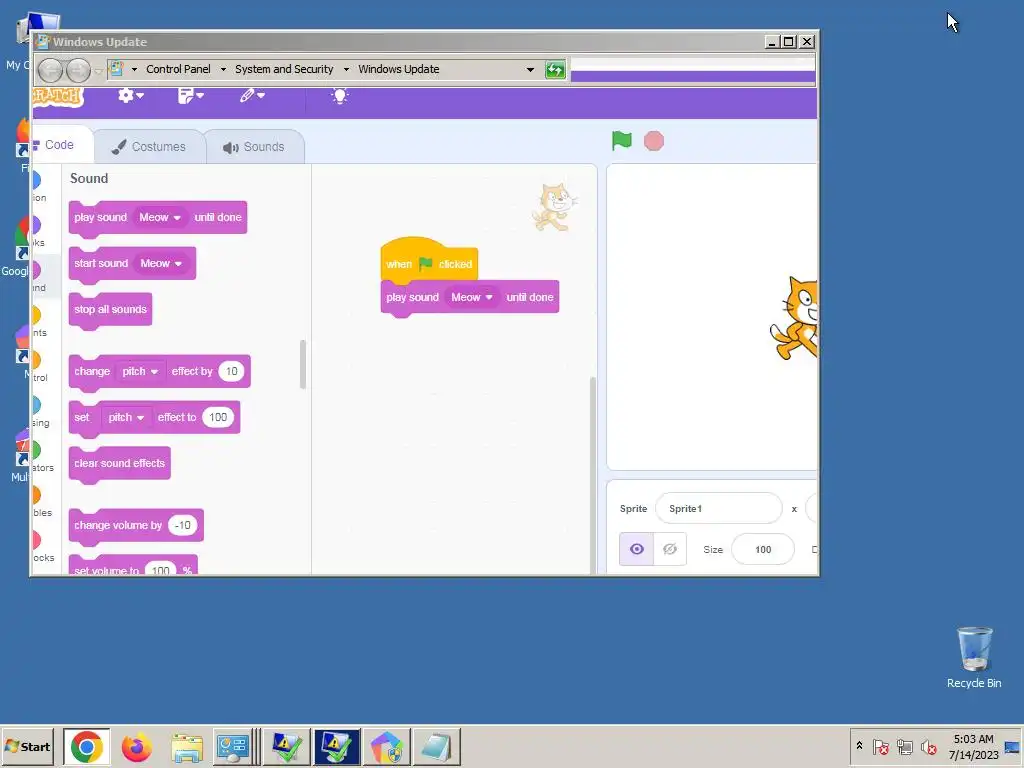
Task: Open the pitch dropdown in the 'change effect by' block
Action: [140, 371]
